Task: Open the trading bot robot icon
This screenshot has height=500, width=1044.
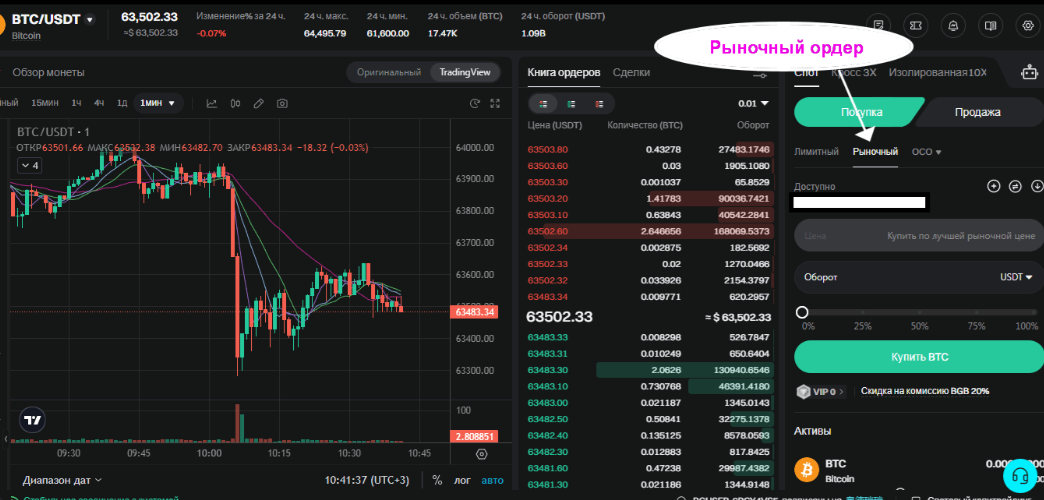Action: 1029,73
